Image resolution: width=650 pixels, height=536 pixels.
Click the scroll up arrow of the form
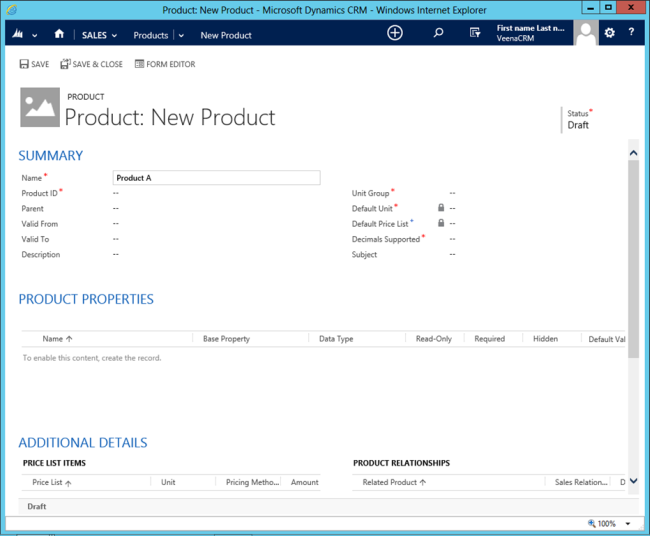[x=633, y=153]
